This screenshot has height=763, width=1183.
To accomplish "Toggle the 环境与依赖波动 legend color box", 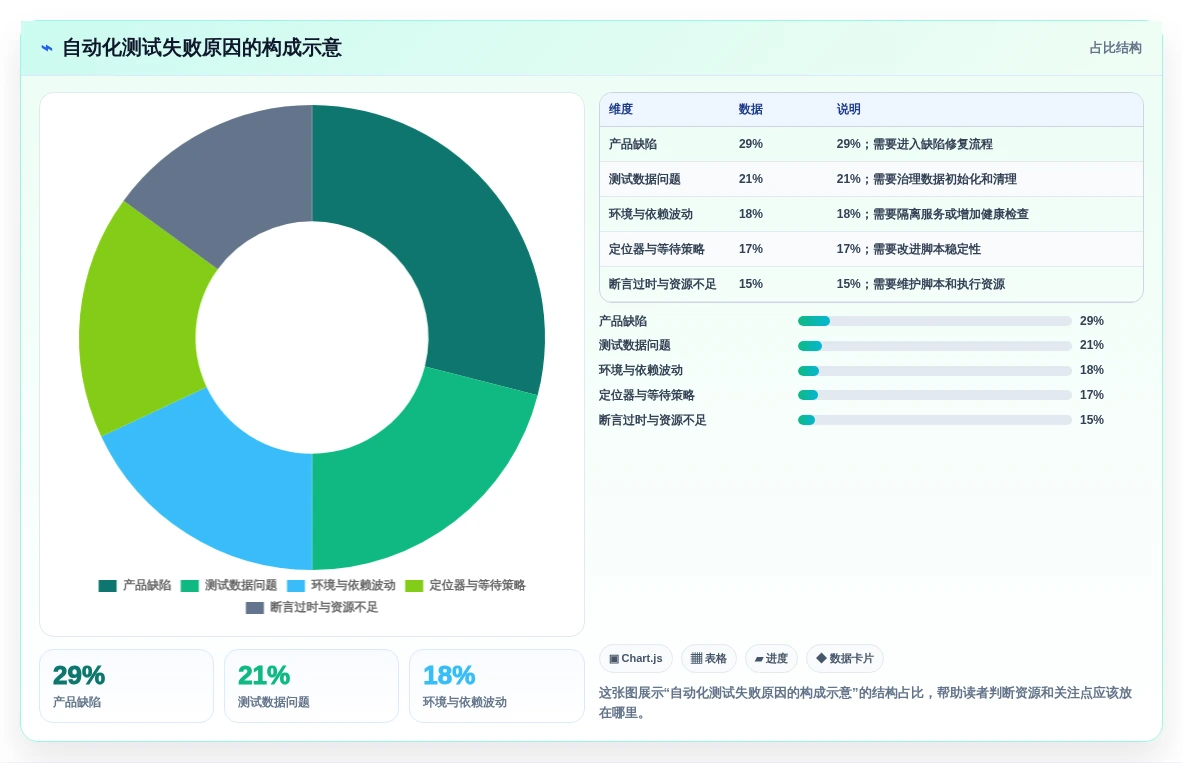I will click(x=296, y=586).
